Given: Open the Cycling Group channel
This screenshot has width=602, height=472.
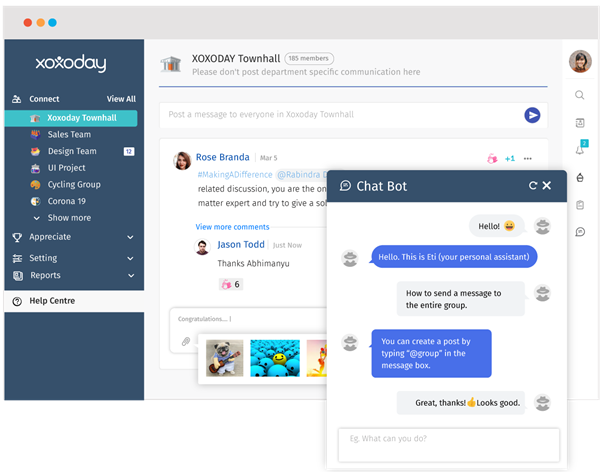Looking at the screenshot, I should point(74,185).
